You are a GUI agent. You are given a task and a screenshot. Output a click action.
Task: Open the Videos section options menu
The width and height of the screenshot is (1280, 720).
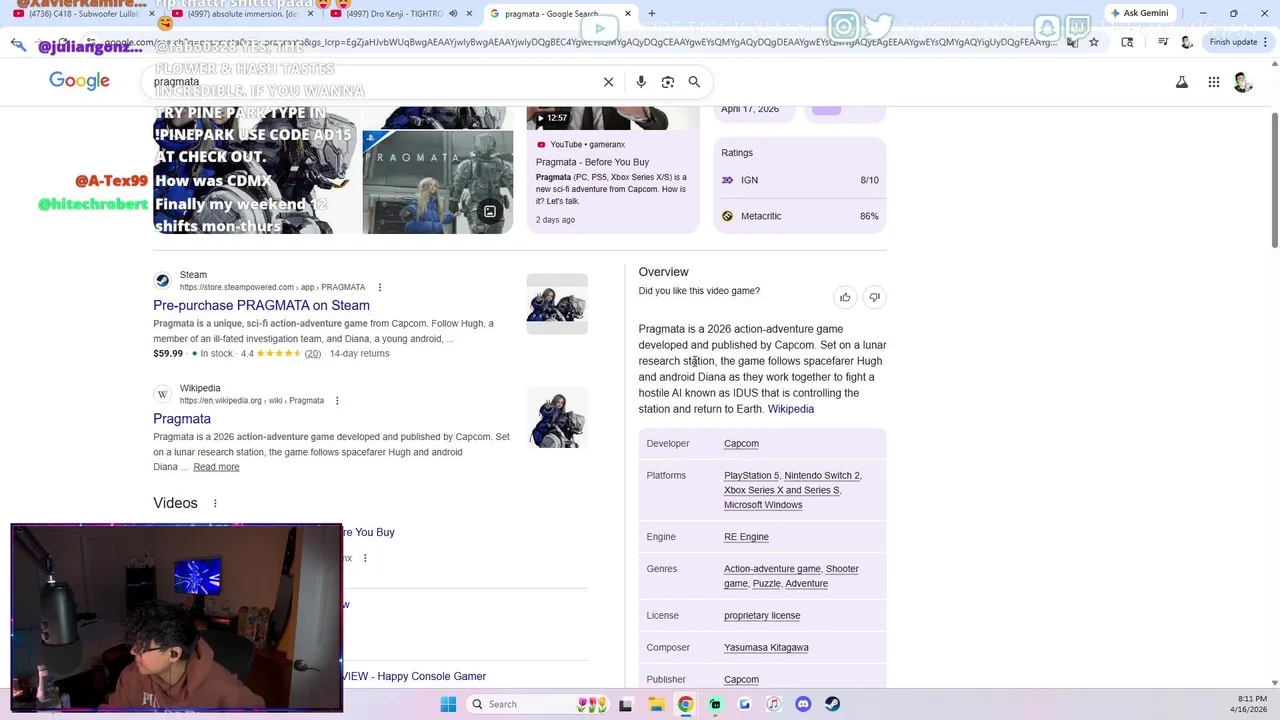coord(215,503)
